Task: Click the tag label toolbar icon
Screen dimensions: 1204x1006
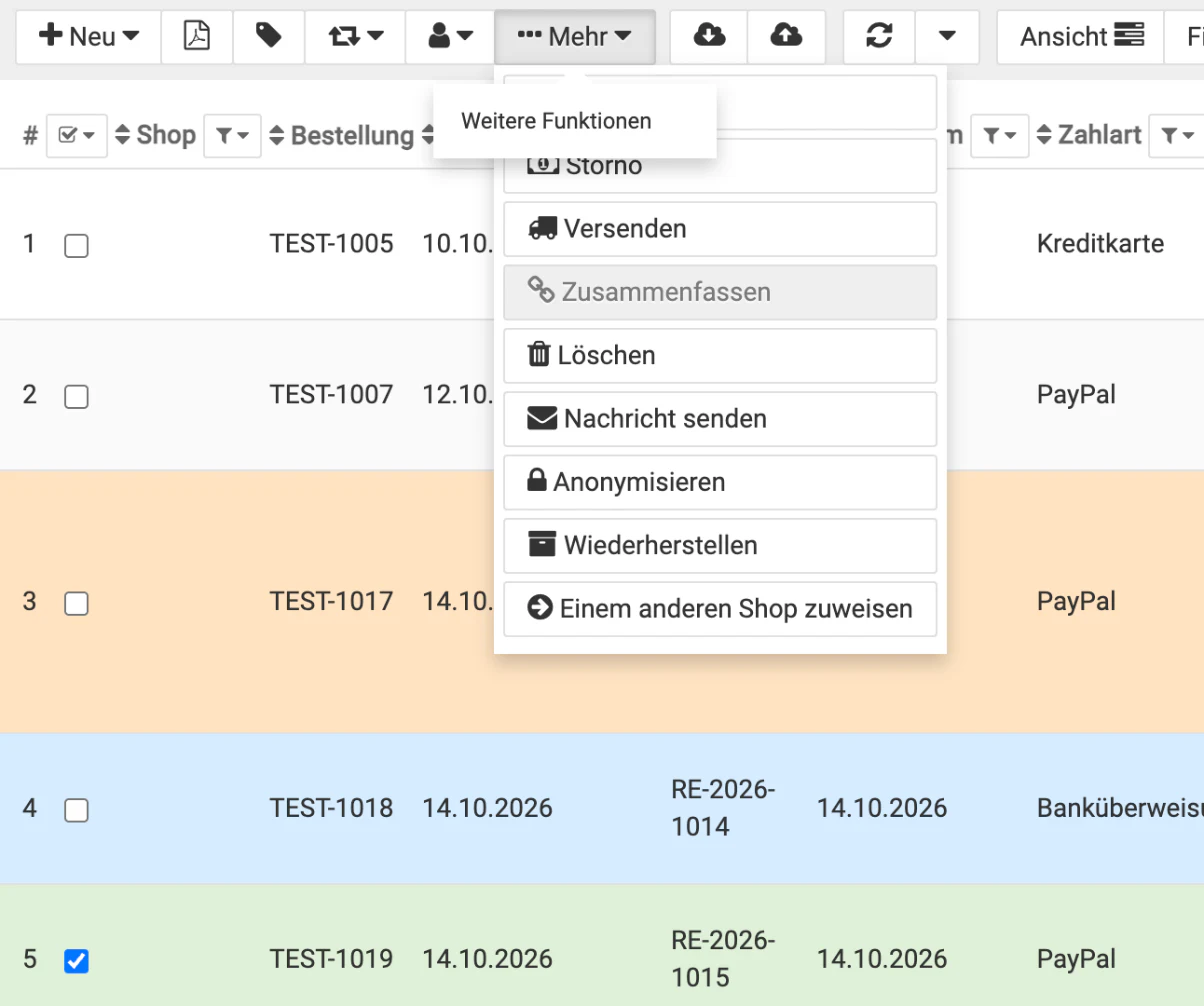Action: (268, 37)
